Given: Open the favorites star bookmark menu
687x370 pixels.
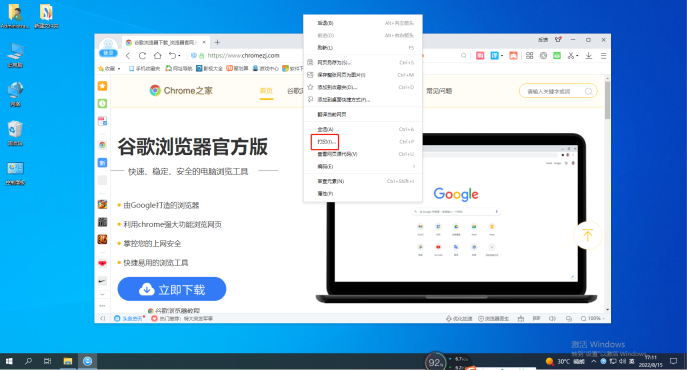Looking at the screenshot, I should [x=109, y=68].
